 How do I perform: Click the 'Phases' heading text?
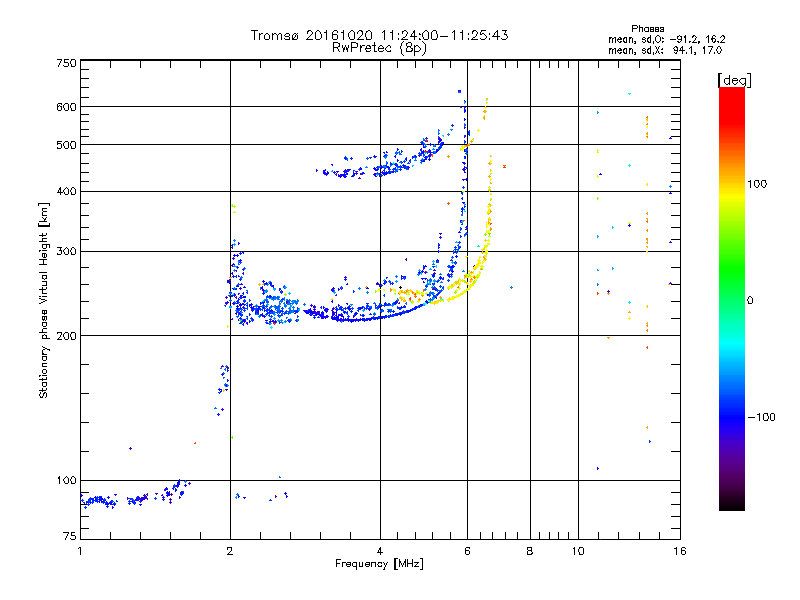point(647,29)
